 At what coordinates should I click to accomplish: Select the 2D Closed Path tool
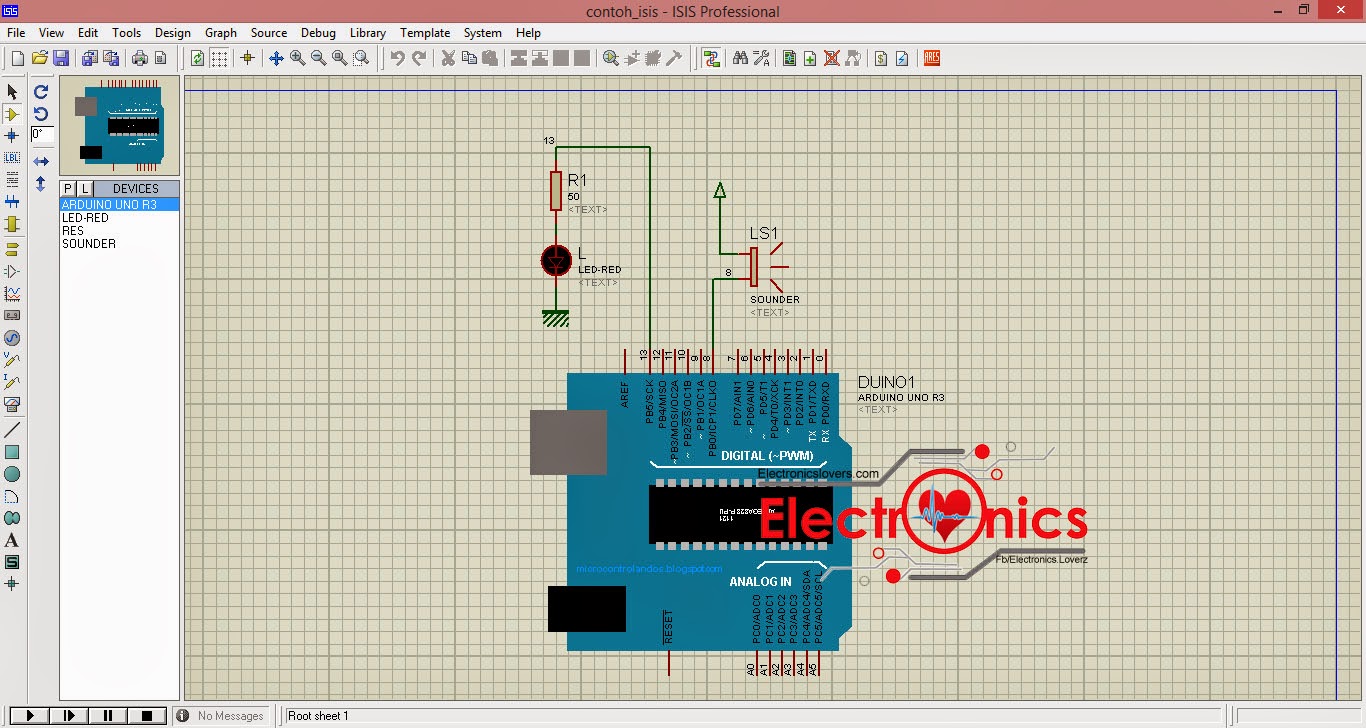click(x=12, y=518)
